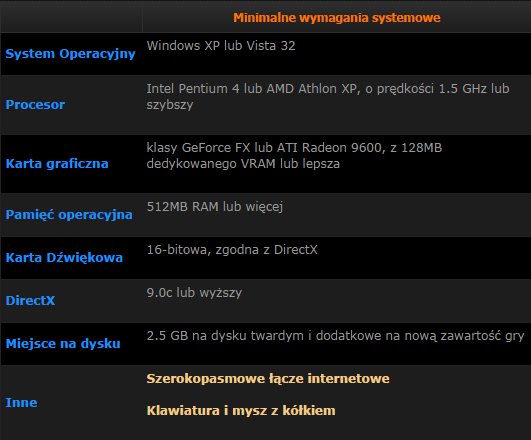Click '9.0c lub wyższy' value

[194, 293]
